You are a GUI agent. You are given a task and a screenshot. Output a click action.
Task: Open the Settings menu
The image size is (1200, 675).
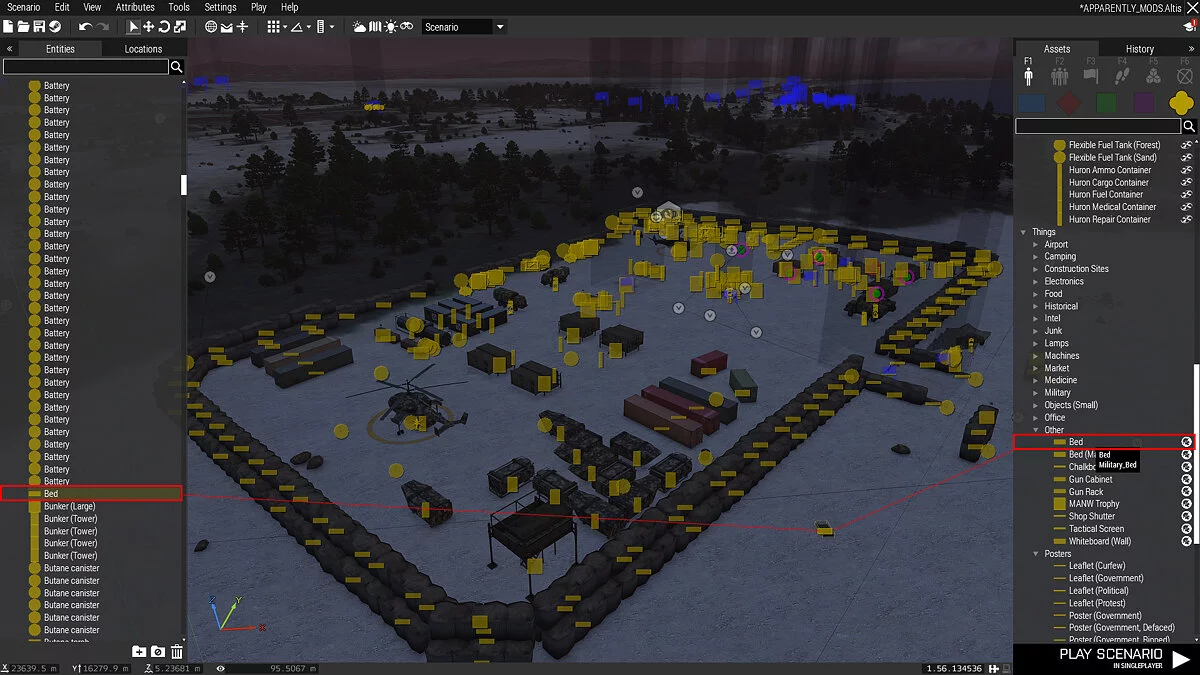tap(220, 7)
